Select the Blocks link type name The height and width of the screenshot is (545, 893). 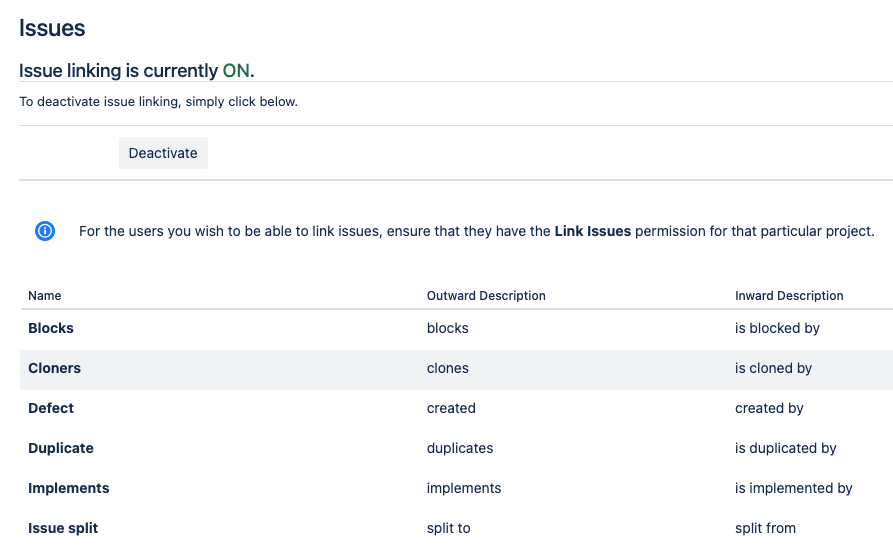51,328
